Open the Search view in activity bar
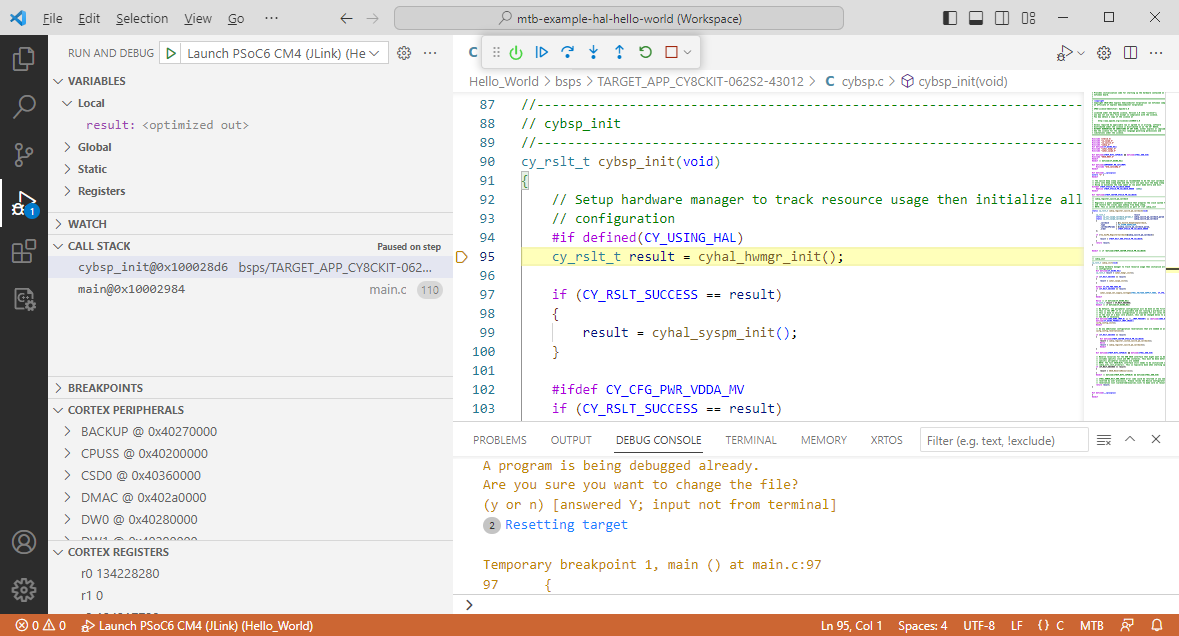The width and height of the screenshot is (1179, 636). pyautogui.click(x=23, y=107)
